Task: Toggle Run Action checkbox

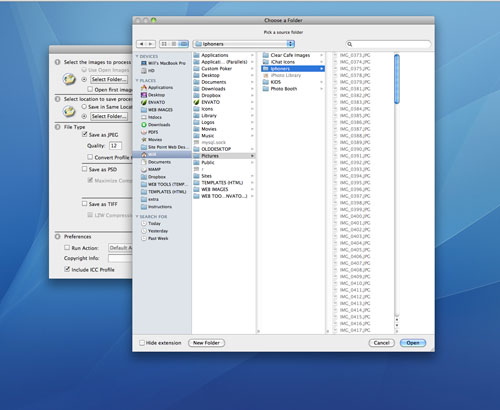Action: [67, 248]
